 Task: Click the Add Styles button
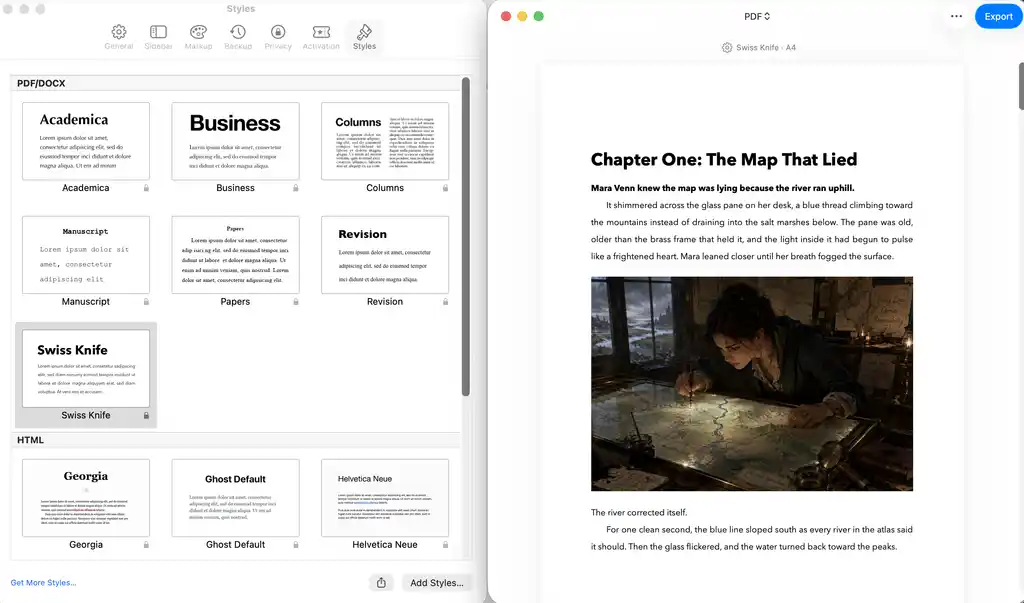[x=436, y=583]
